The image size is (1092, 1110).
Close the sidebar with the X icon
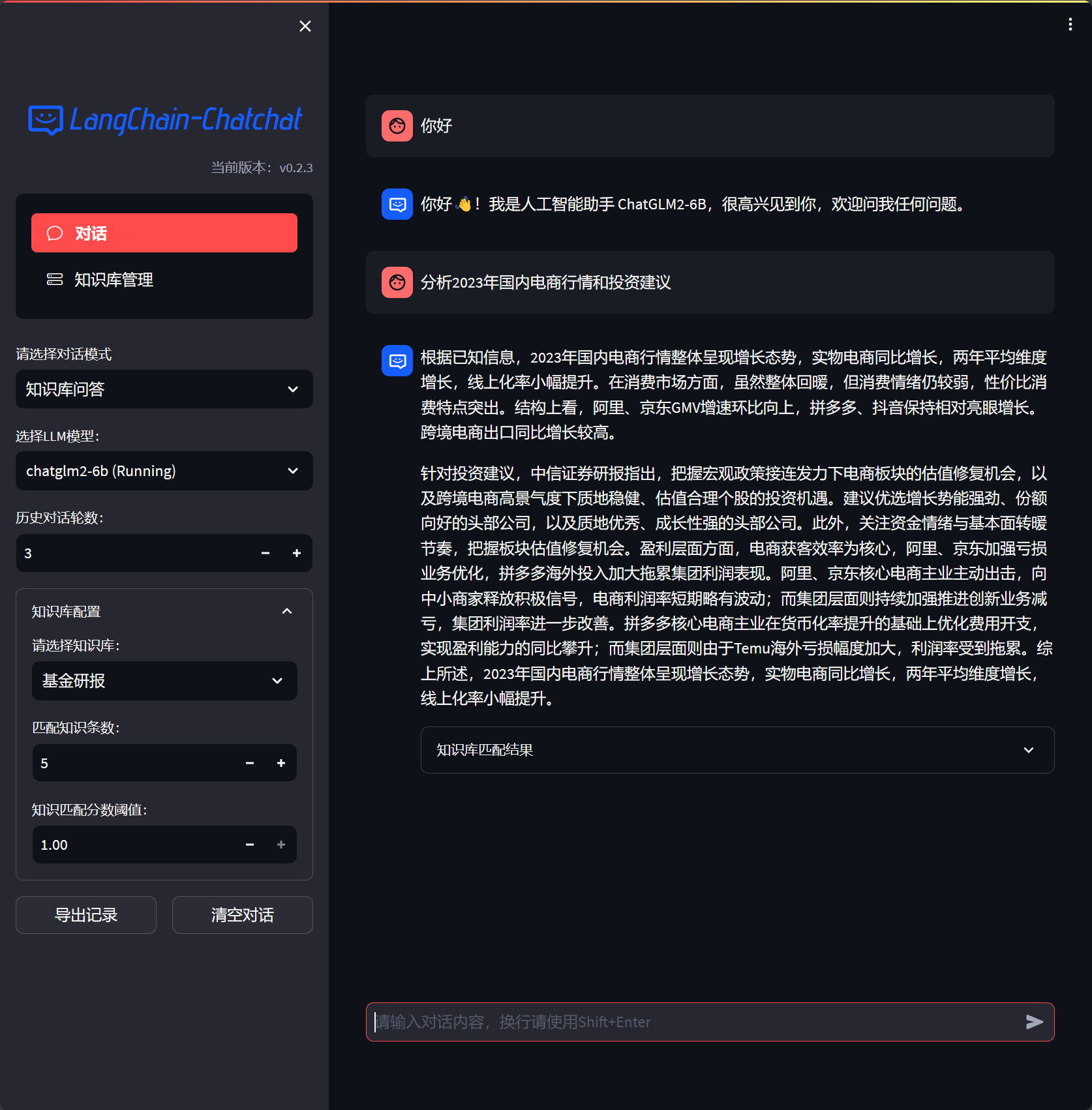click(x=305, y=26)
